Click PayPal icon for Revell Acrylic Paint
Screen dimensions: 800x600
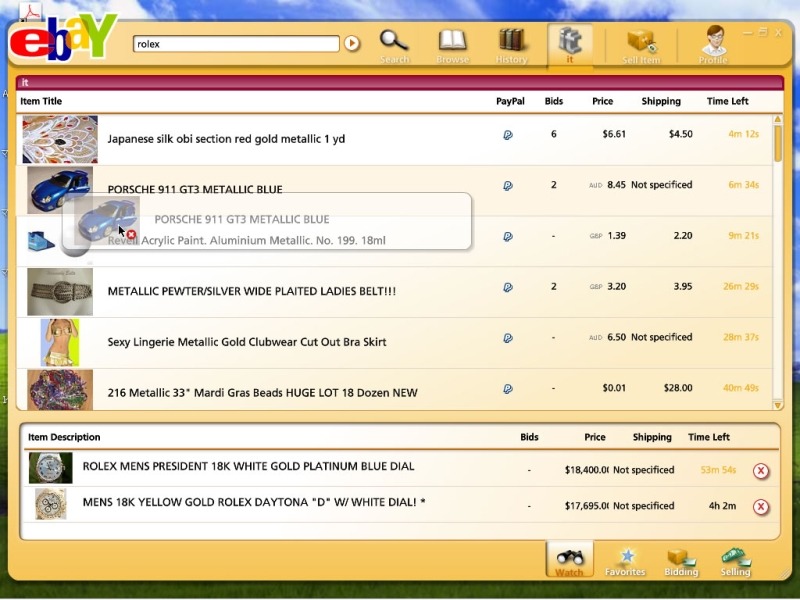(x=508, y=236)
